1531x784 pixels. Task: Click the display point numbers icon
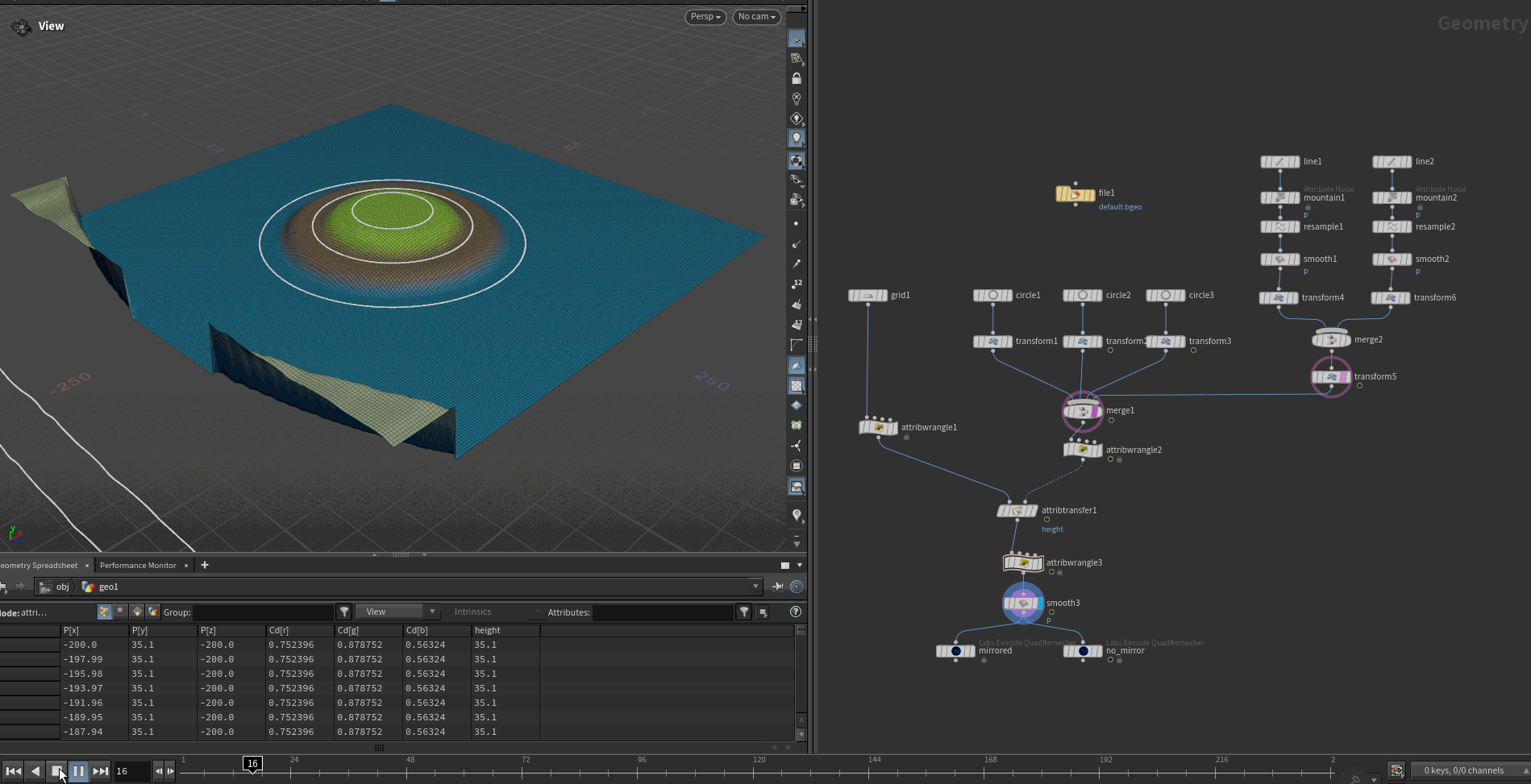coord(796,284)
